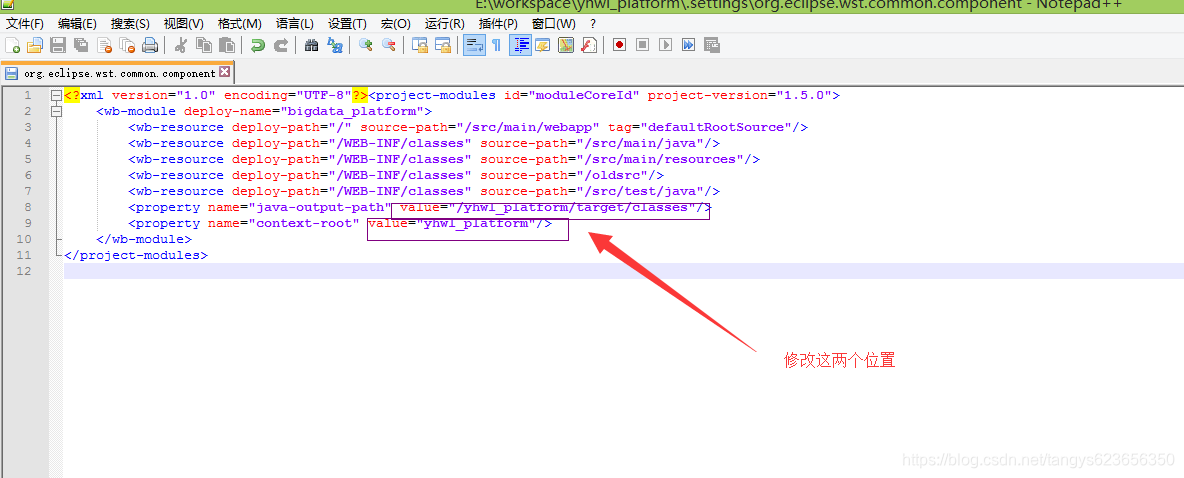Save the current file with Save icon
Viewport: 1184px width, 478px height.
[x=58, y=45]
